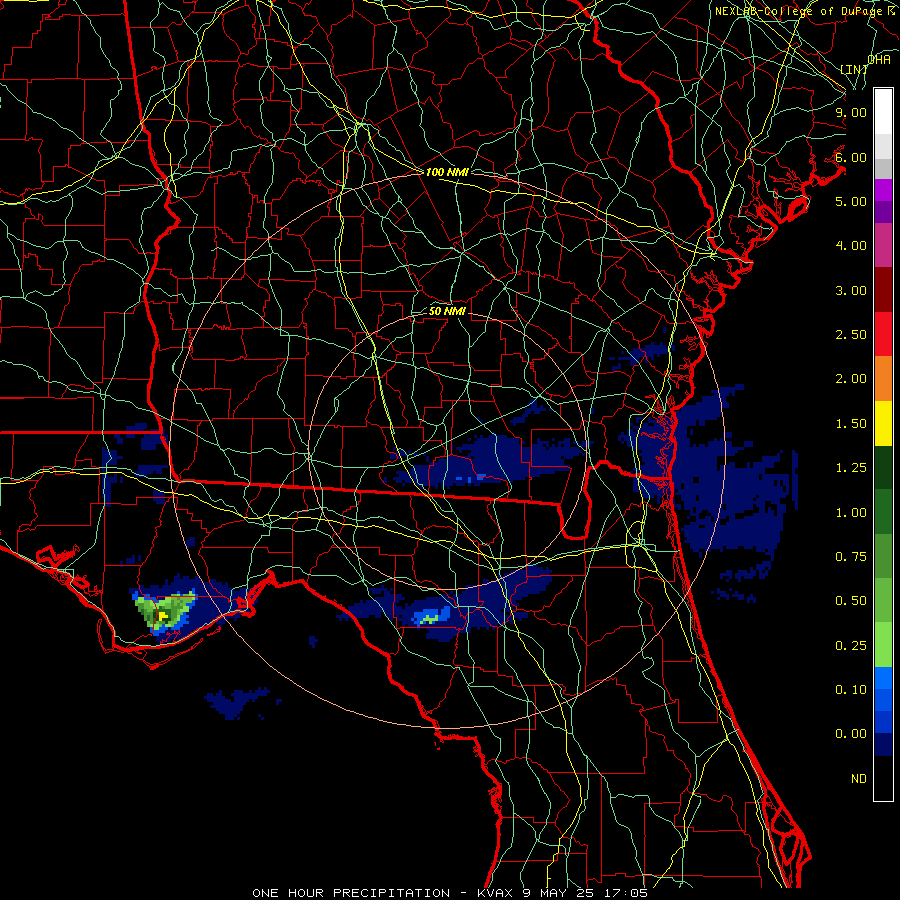Click the 1.50 legend value
The height and width of the screenshot is (900, 900).
(851, 424)
